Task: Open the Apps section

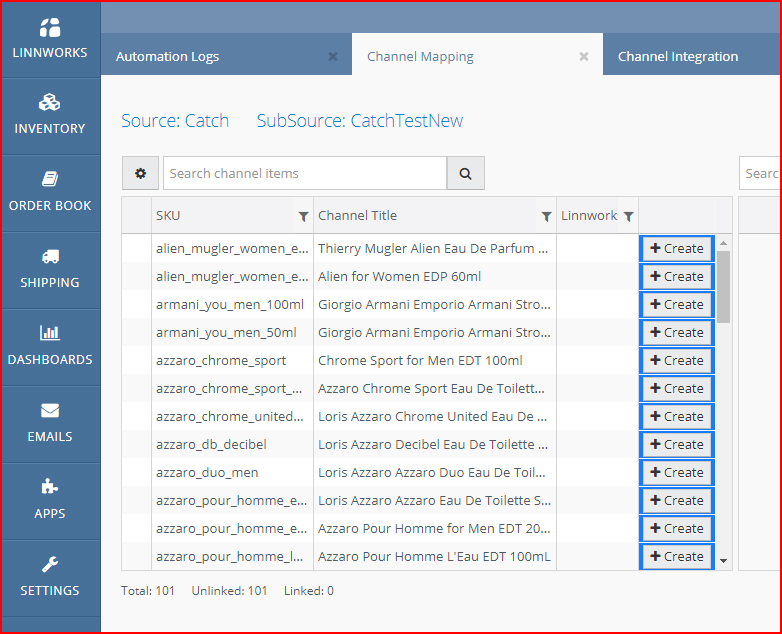Action: (x=50, y=501)
